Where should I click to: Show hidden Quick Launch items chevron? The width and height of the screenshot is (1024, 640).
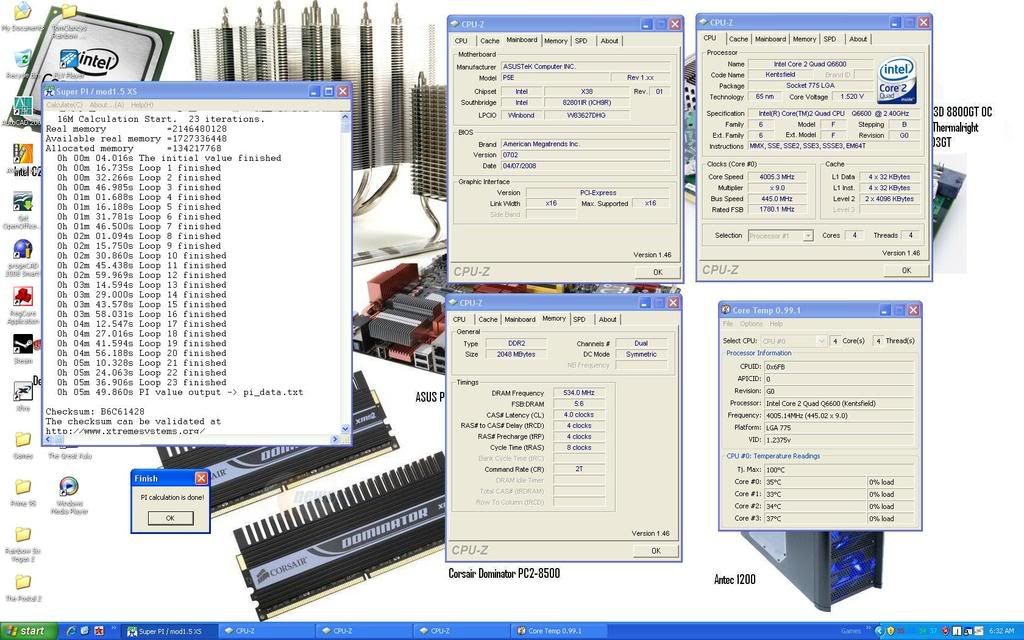114,629
